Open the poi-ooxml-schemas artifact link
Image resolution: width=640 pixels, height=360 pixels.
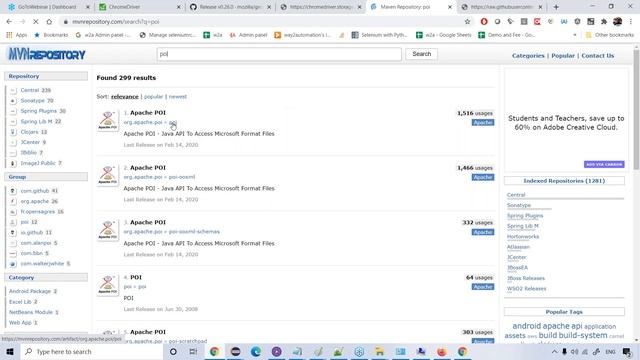pos(194,232)
